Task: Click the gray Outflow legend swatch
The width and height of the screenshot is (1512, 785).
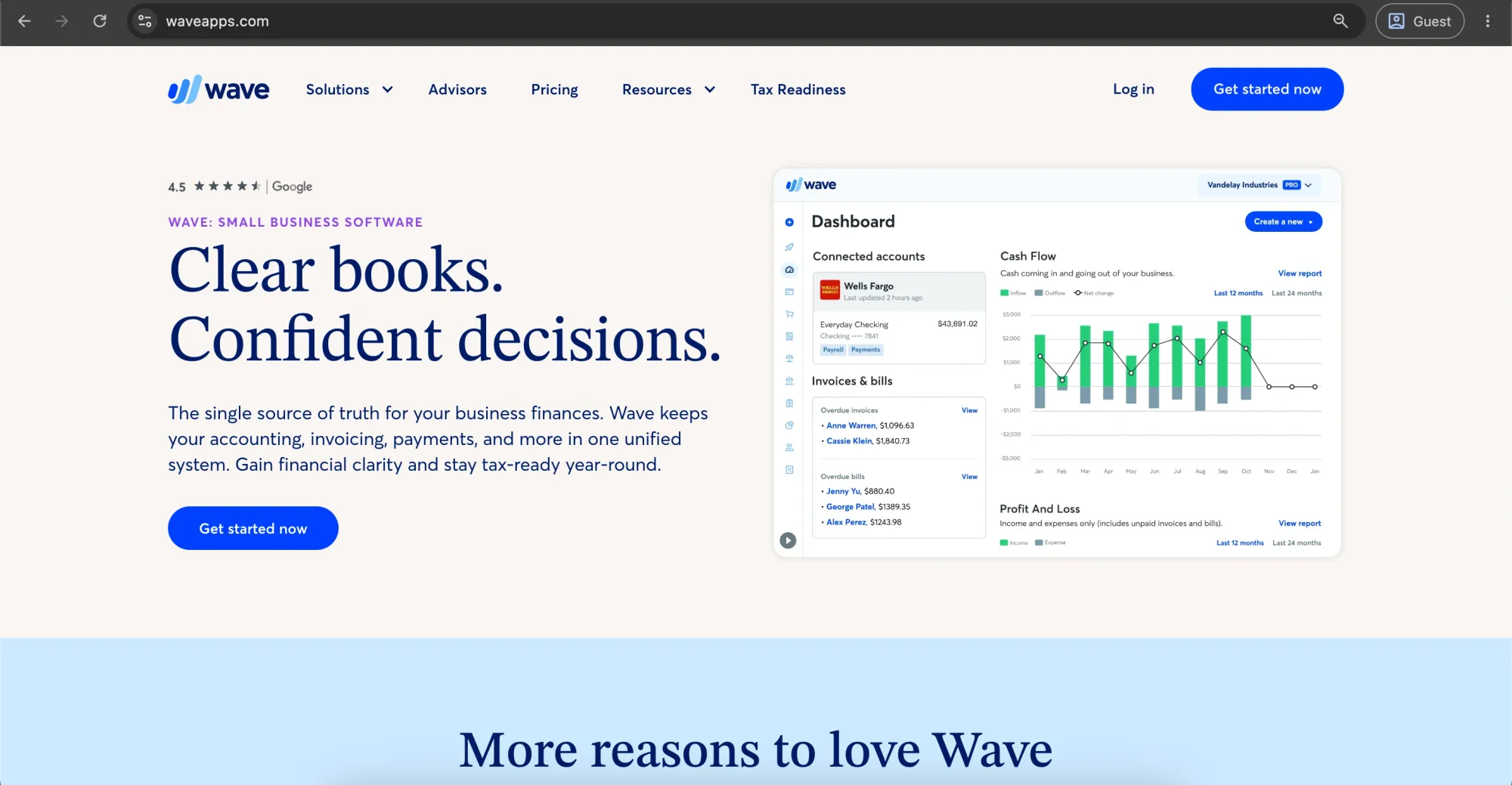Action: (x=1039, y=293)
